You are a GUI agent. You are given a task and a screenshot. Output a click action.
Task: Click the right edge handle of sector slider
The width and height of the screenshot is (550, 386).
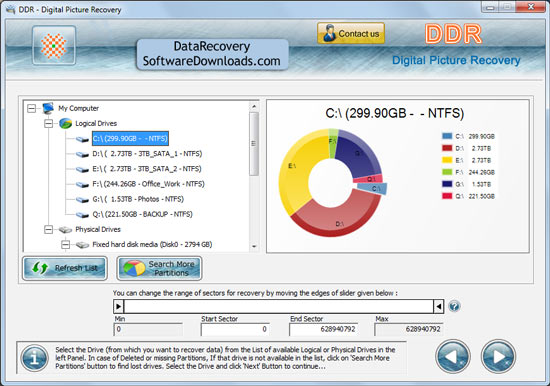[x=438, y=307]
